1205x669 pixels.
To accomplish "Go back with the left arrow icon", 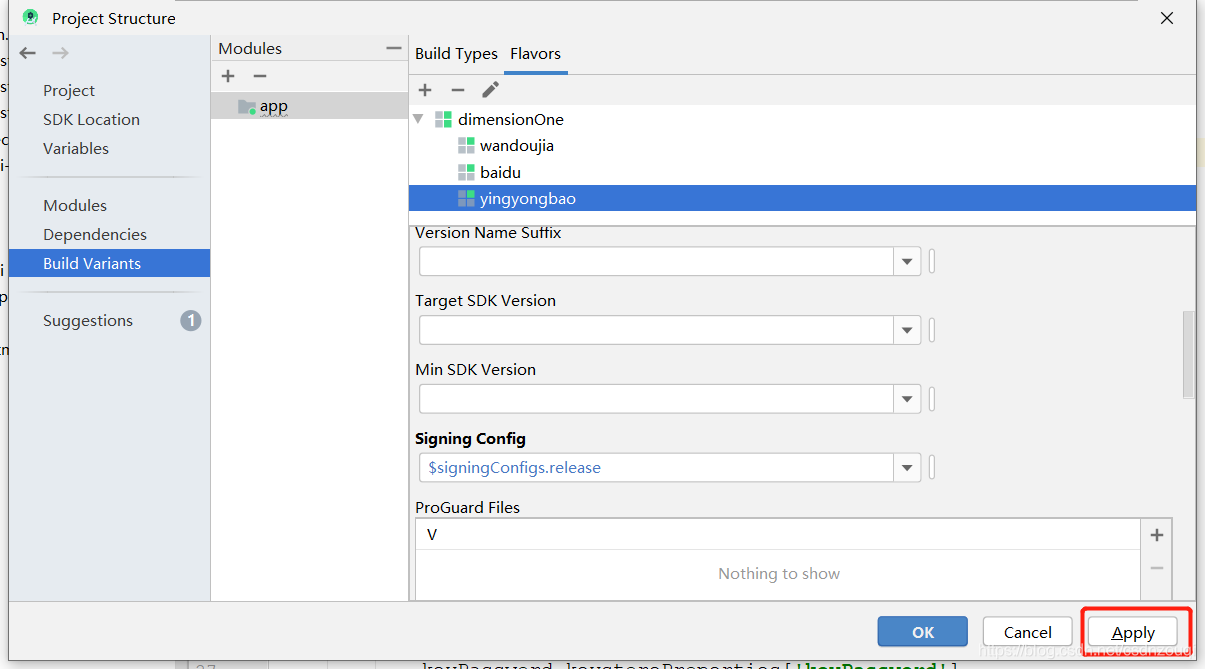I will point(28,53).
